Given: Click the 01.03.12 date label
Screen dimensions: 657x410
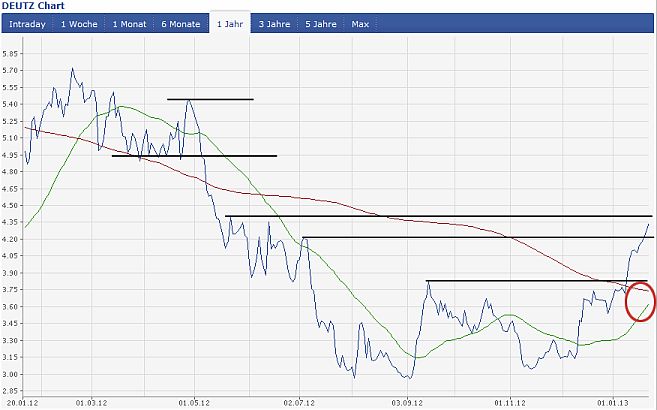Looking at the screenshot, I should (91, 403).
